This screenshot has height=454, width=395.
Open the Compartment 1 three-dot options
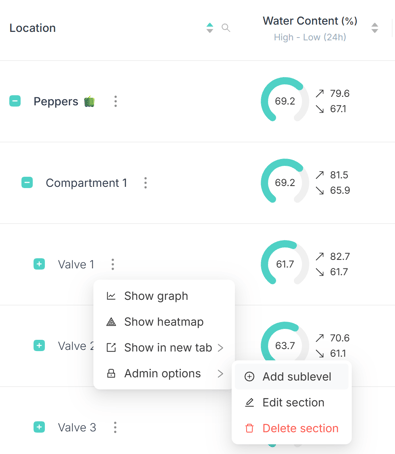point(145,183)
